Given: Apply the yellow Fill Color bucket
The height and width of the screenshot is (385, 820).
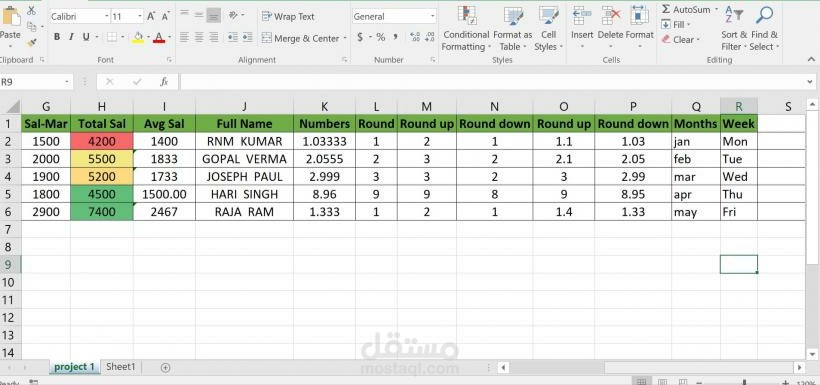Looking at the screenshot, I should [138, 38].
